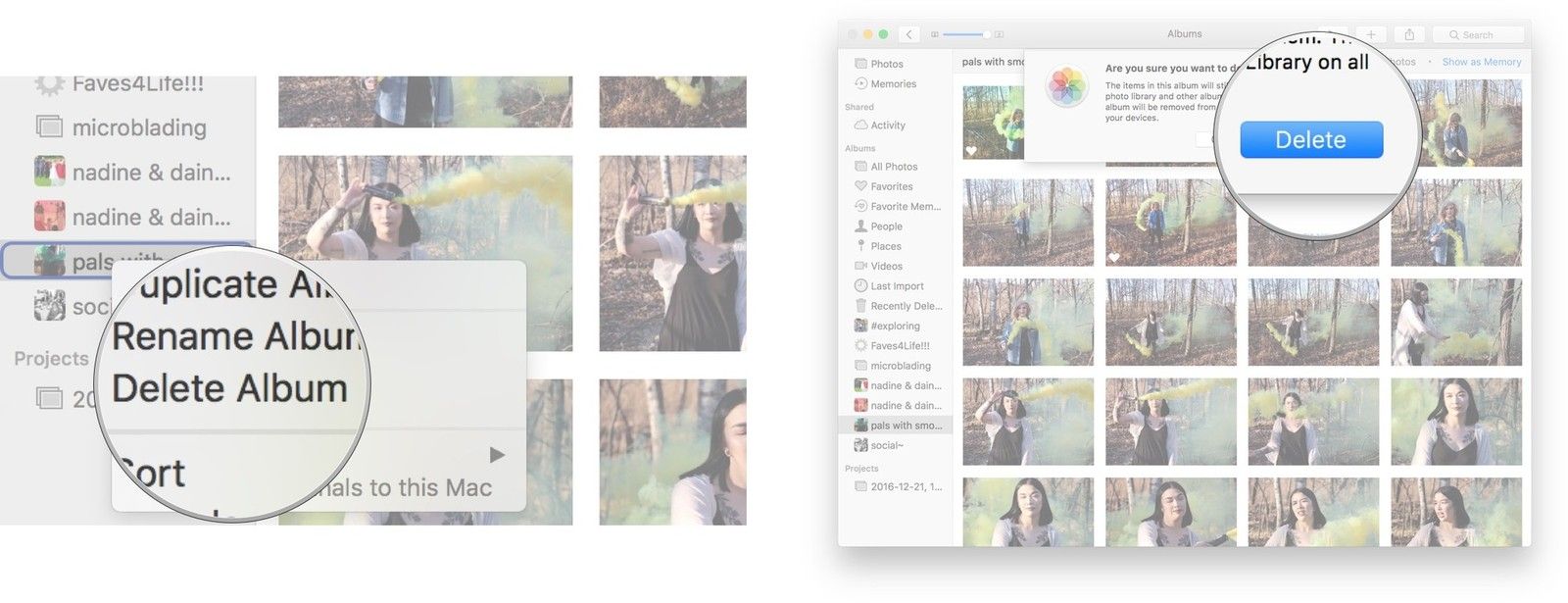The height and width of the screenshot is (603, 1568).
Task: Open Last Import in the sidebar
Action: click(897, 286)
